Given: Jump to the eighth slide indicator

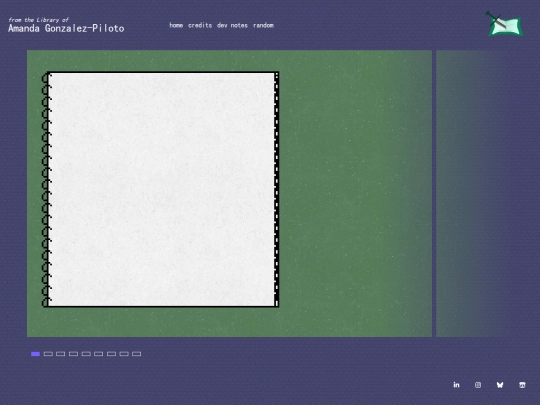Looking at the screenshot, I should 124,354.
